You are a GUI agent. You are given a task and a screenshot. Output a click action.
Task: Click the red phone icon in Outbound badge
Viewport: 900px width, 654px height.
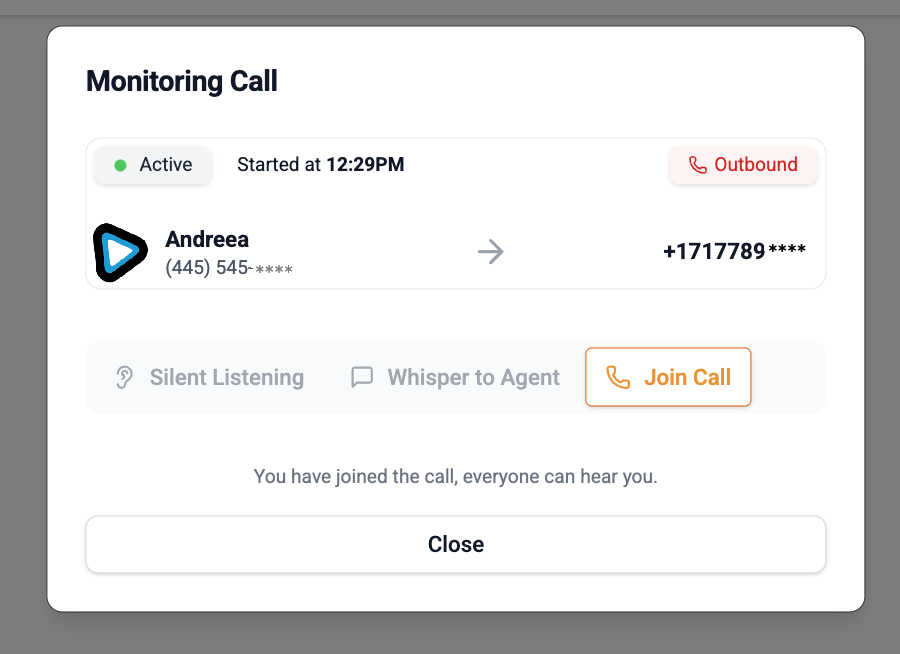(697, 165)
